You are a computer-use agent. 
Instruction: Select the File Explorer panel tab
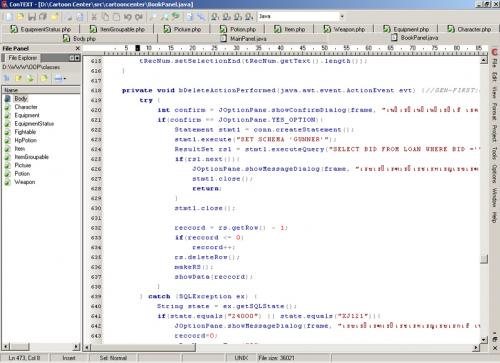coord(22,58)
